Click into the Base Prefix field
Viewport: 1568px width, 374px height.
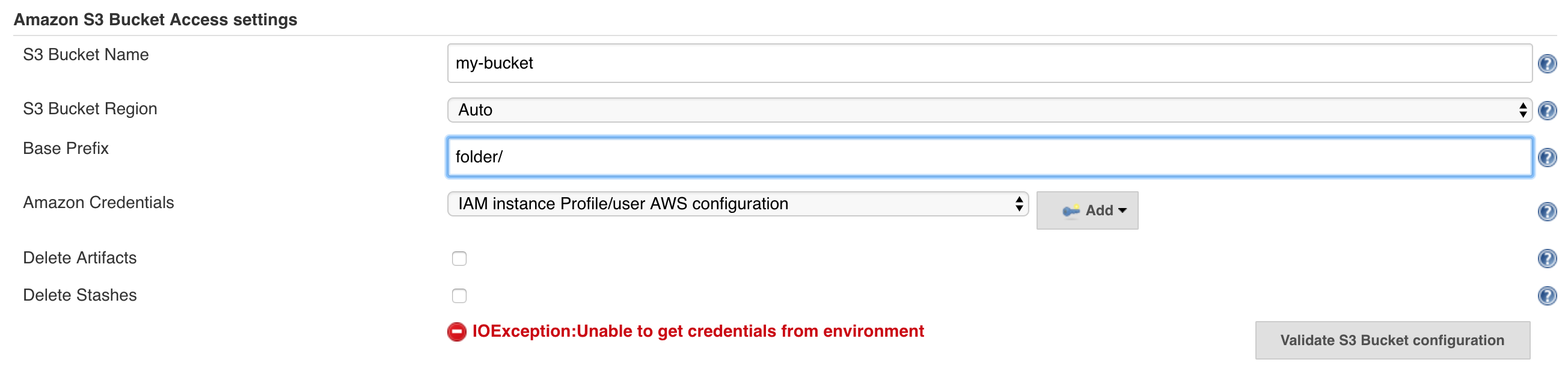click(990, 157)
